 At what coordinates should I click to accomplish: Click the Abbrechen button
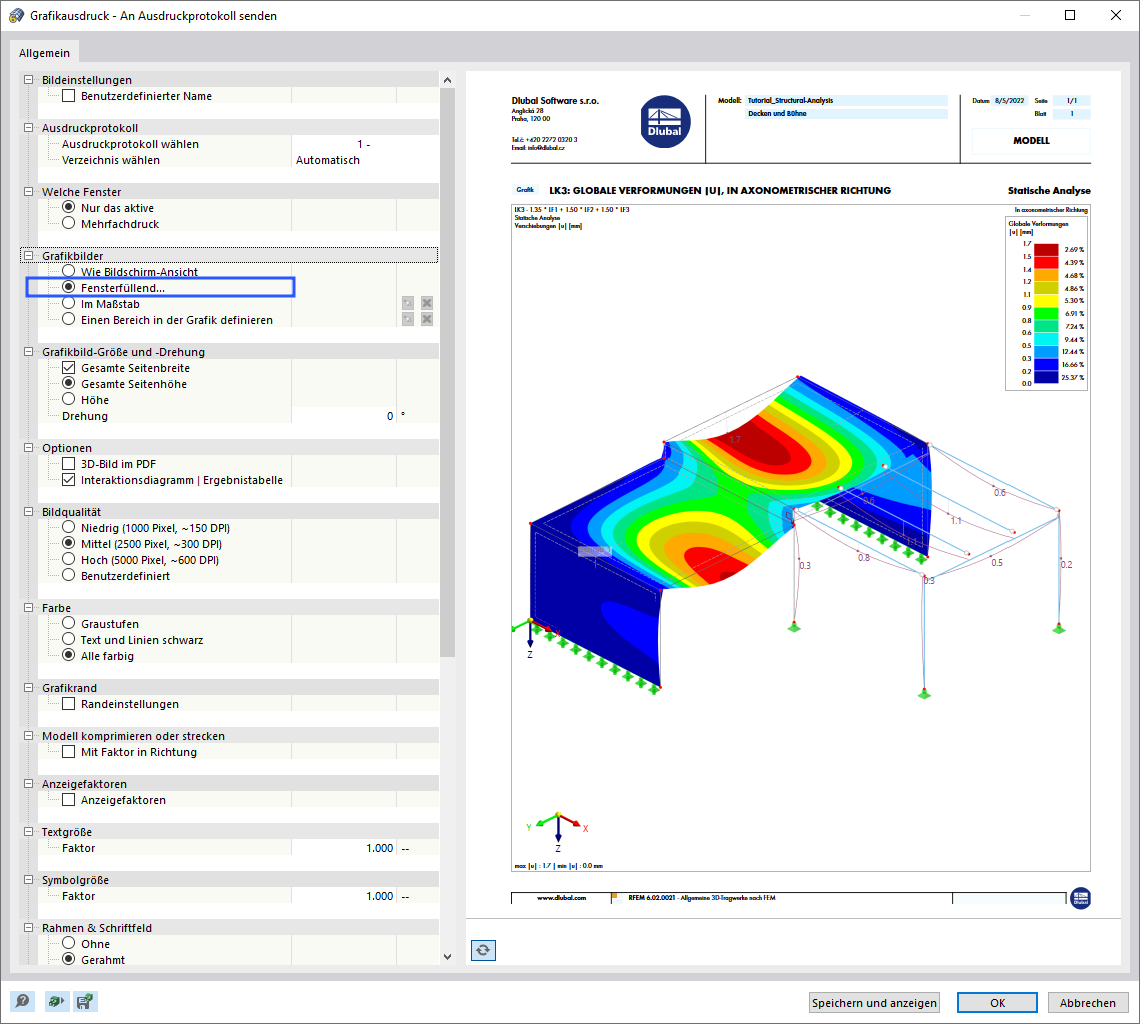click(1088, 1003)
